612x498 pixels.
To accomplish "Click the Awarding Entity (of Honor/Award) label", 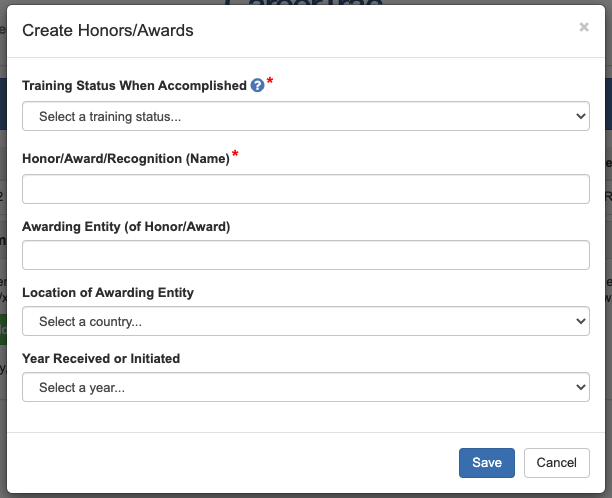I will 126,226.
